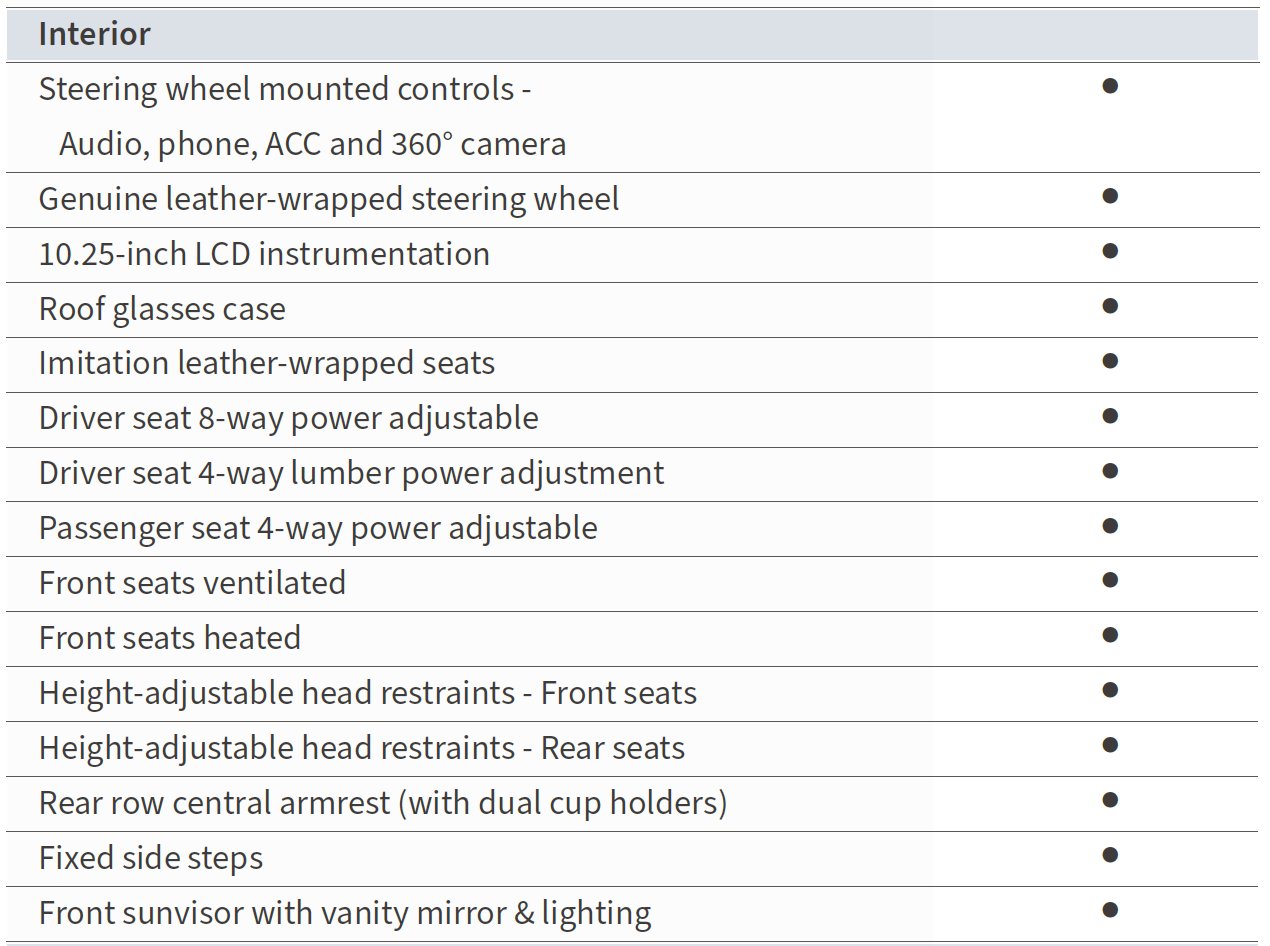The height and width of the screenshot is (946, 1270).
Task: Click the dot beside Steering wheel mounted controls
Action: point(1109,86)
